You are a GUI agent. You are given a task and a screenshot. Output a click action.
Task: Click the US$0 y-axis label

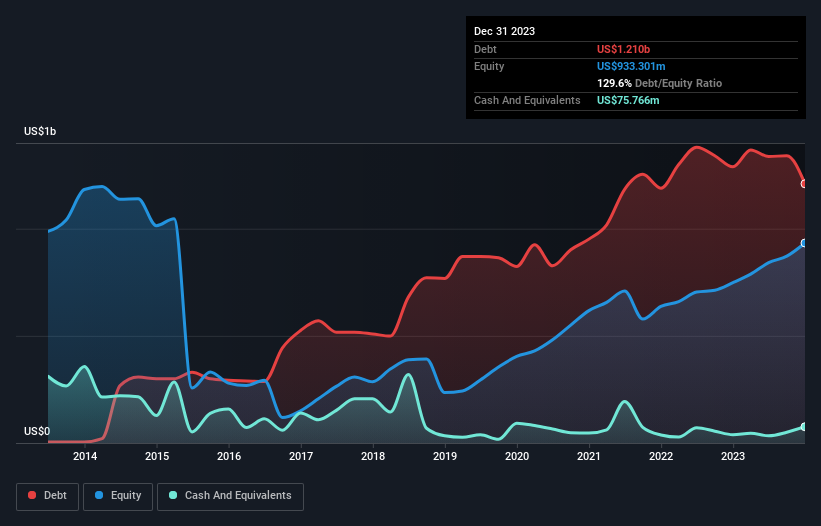pyautogui.click(x=37, y=431)
